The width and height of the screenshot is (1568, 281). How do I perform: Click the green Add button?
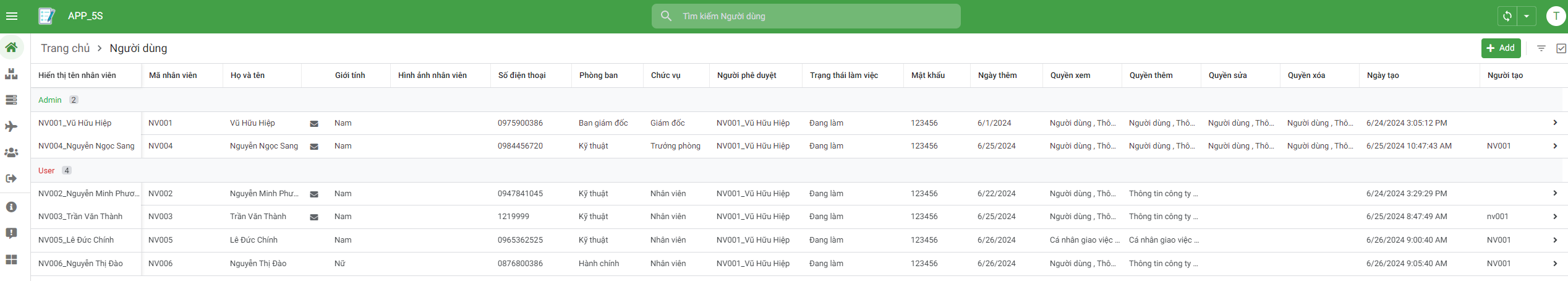click(1501, 48)
